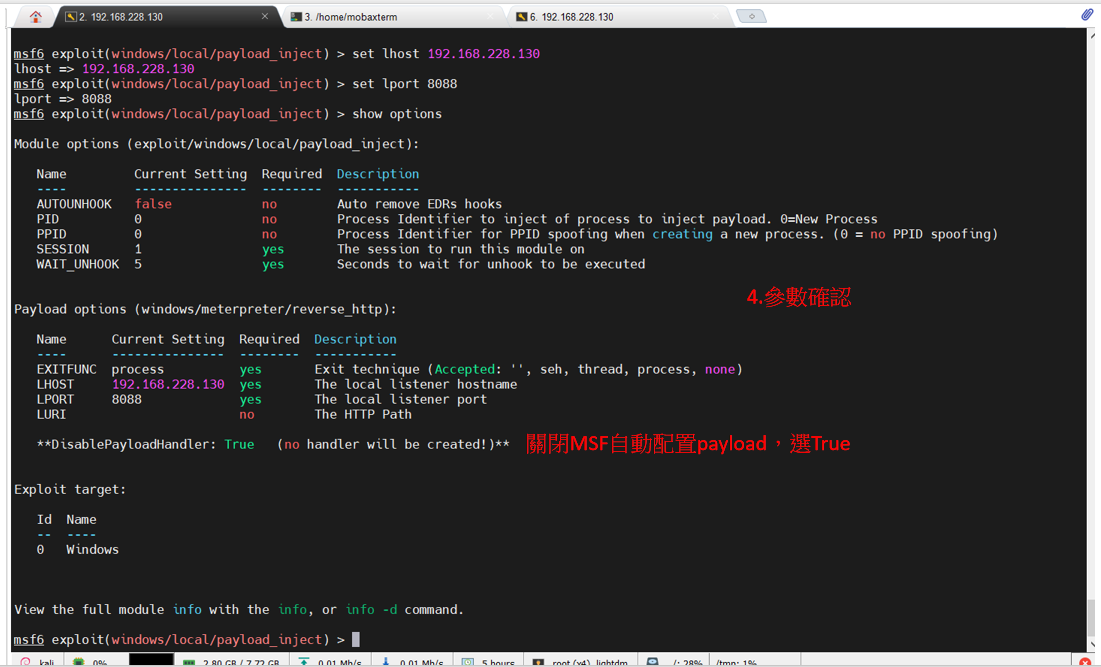Click 'Auto remove EDRs hooks' description
The width and height of the screenshot is (1101, 667).
[419, 204]
